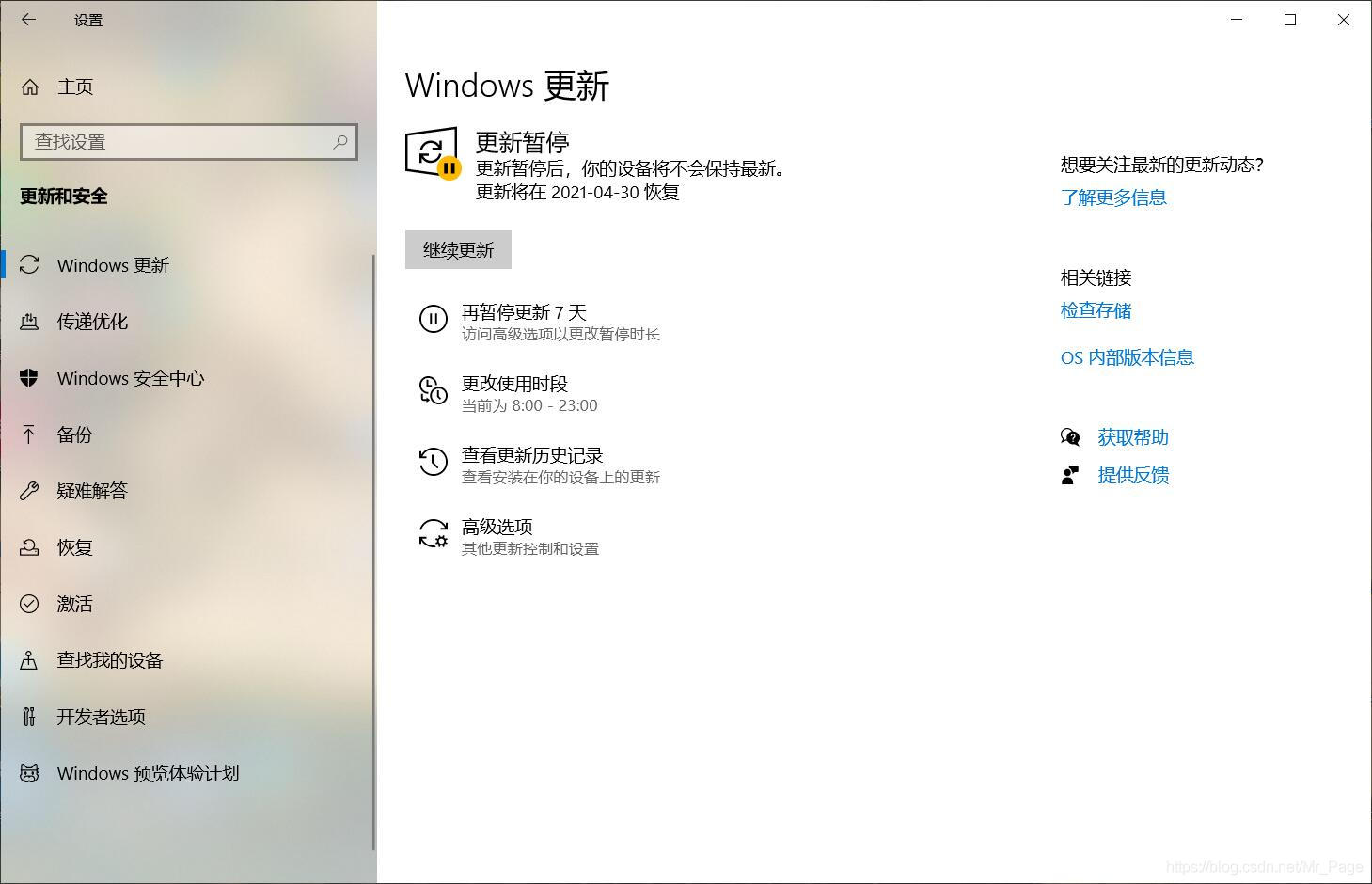
Task: Click the pause circle icon for 再暂停更新 7 天
Action: [433, 319]
